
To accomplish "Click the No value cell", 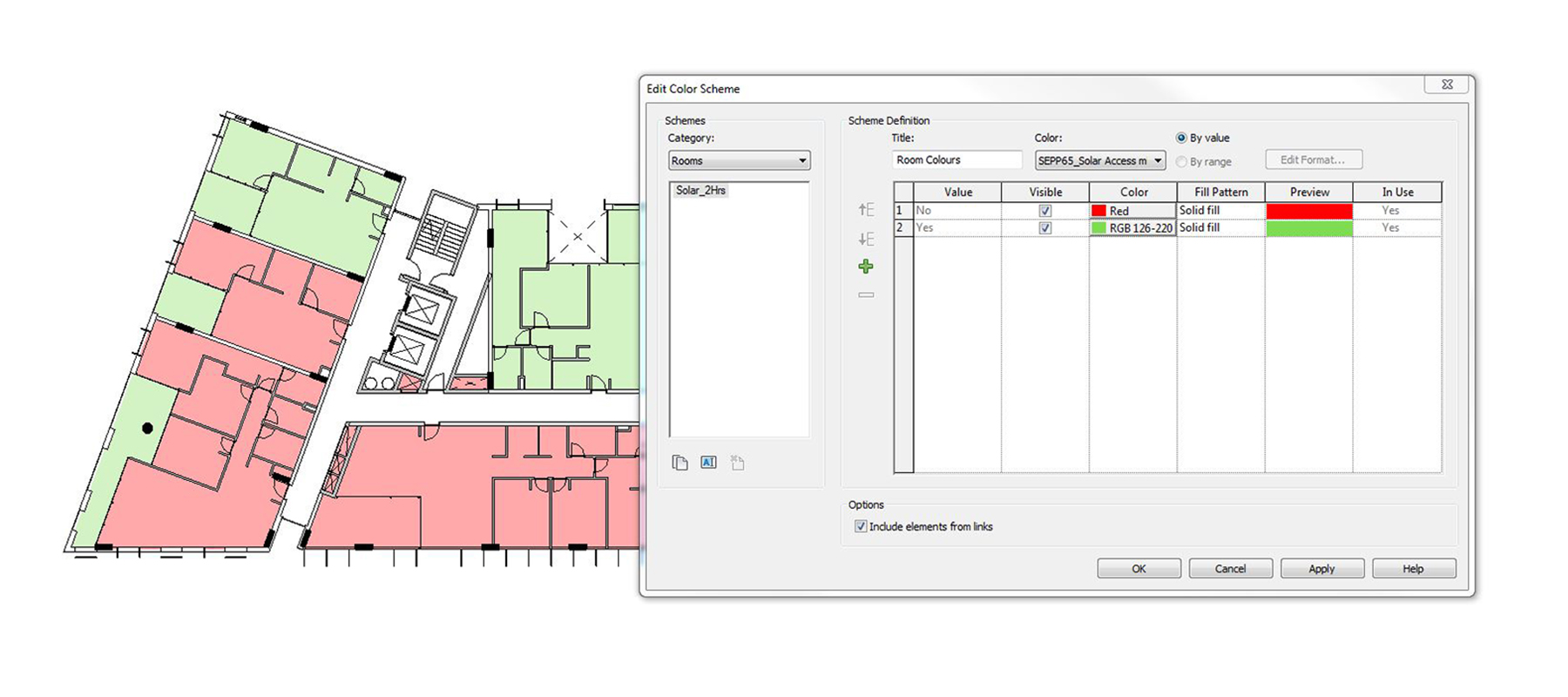I will click(x=957, y=211).
